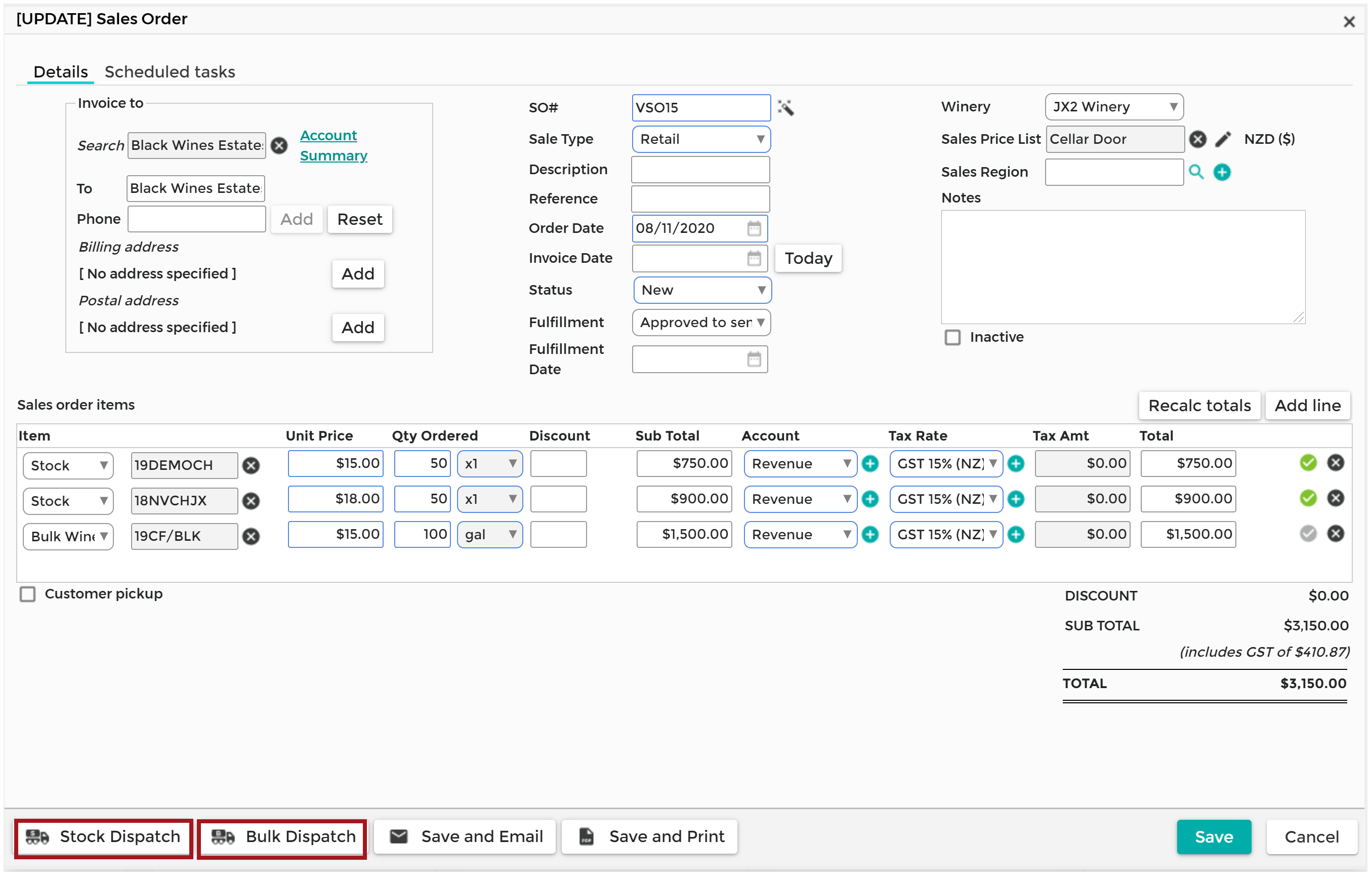
Task: Click Recalc totals
Action: coord(1199,406)
